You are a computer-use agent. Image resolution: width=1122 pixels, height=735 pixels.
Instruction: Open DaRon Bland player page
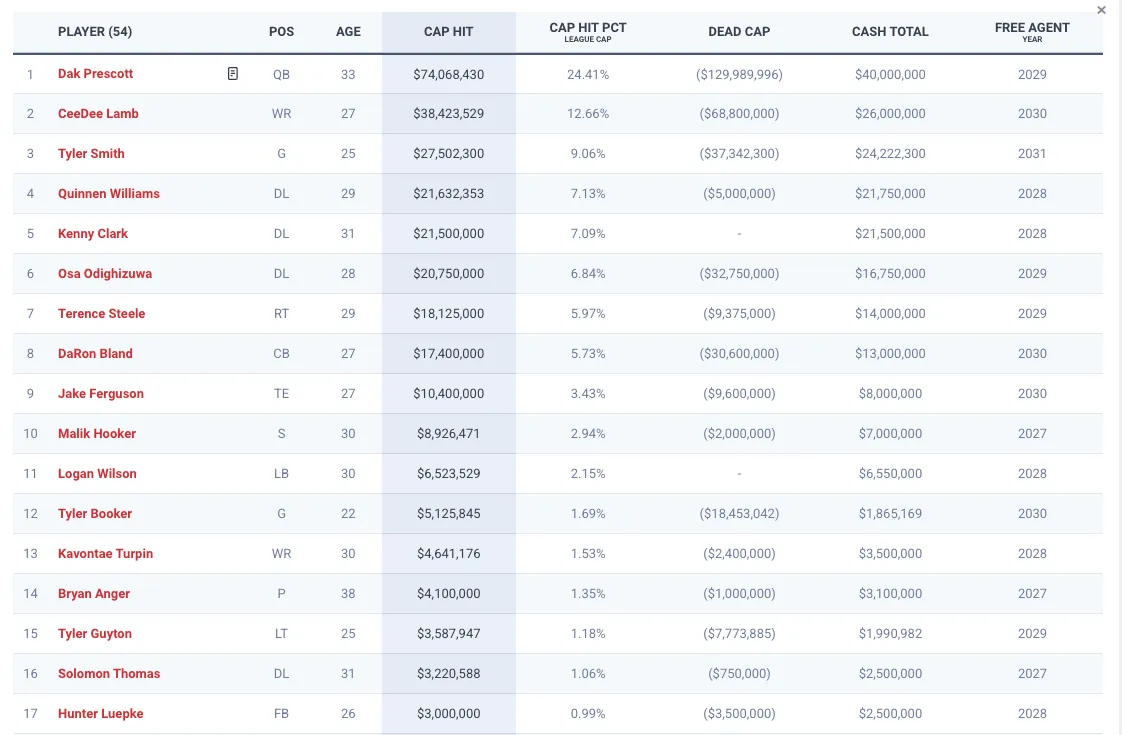pos(95,354)
